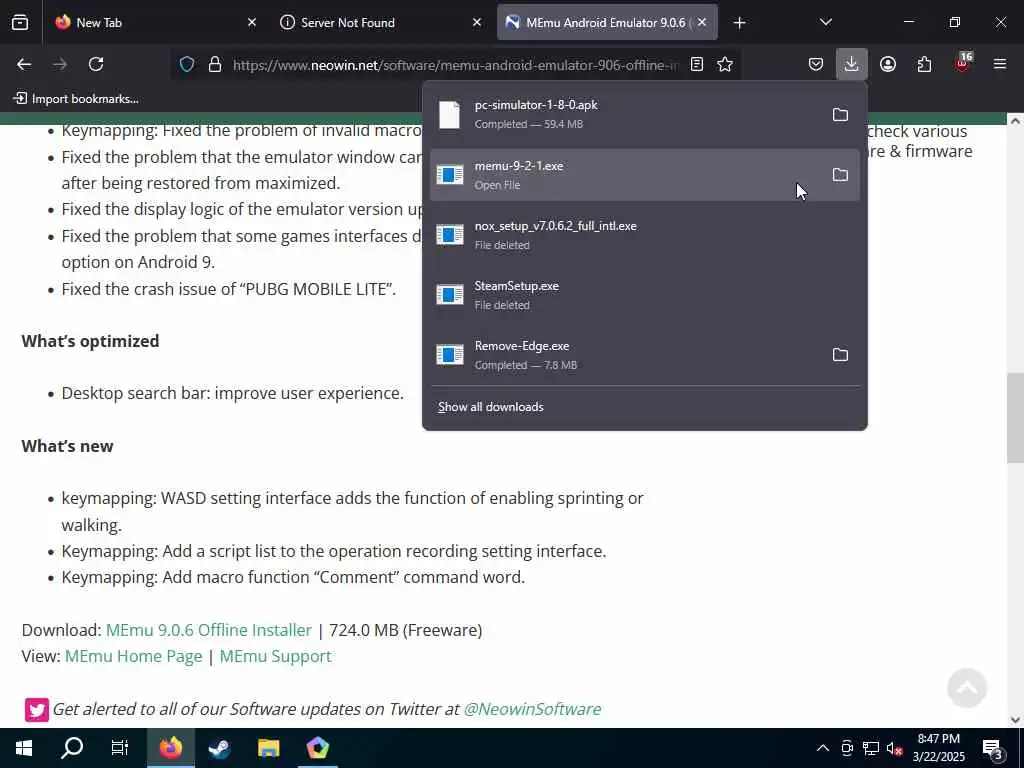Open tracking protection shield icon
The image size is (1024, 768).
[187, 65]
